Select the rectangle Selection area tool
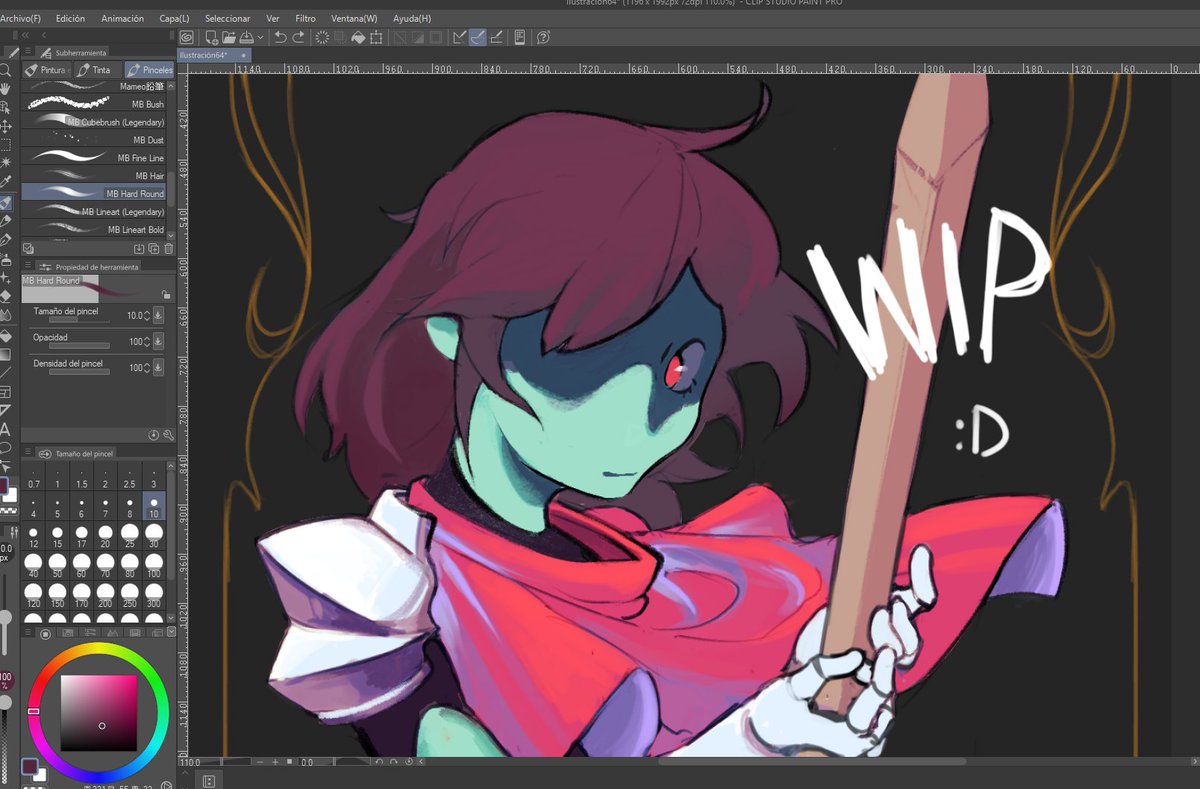Viewport: 1200px width, 789px height. (x=6, y=144)
